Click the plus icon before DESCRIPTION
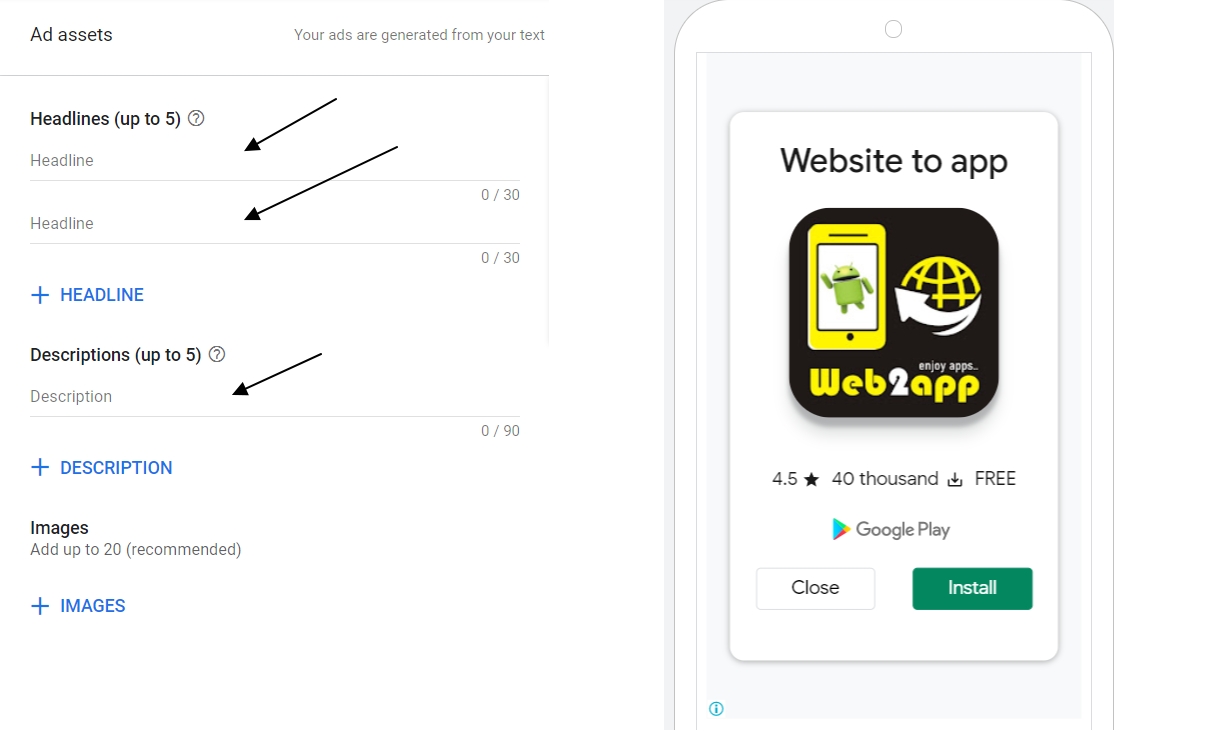 (40, 468)
